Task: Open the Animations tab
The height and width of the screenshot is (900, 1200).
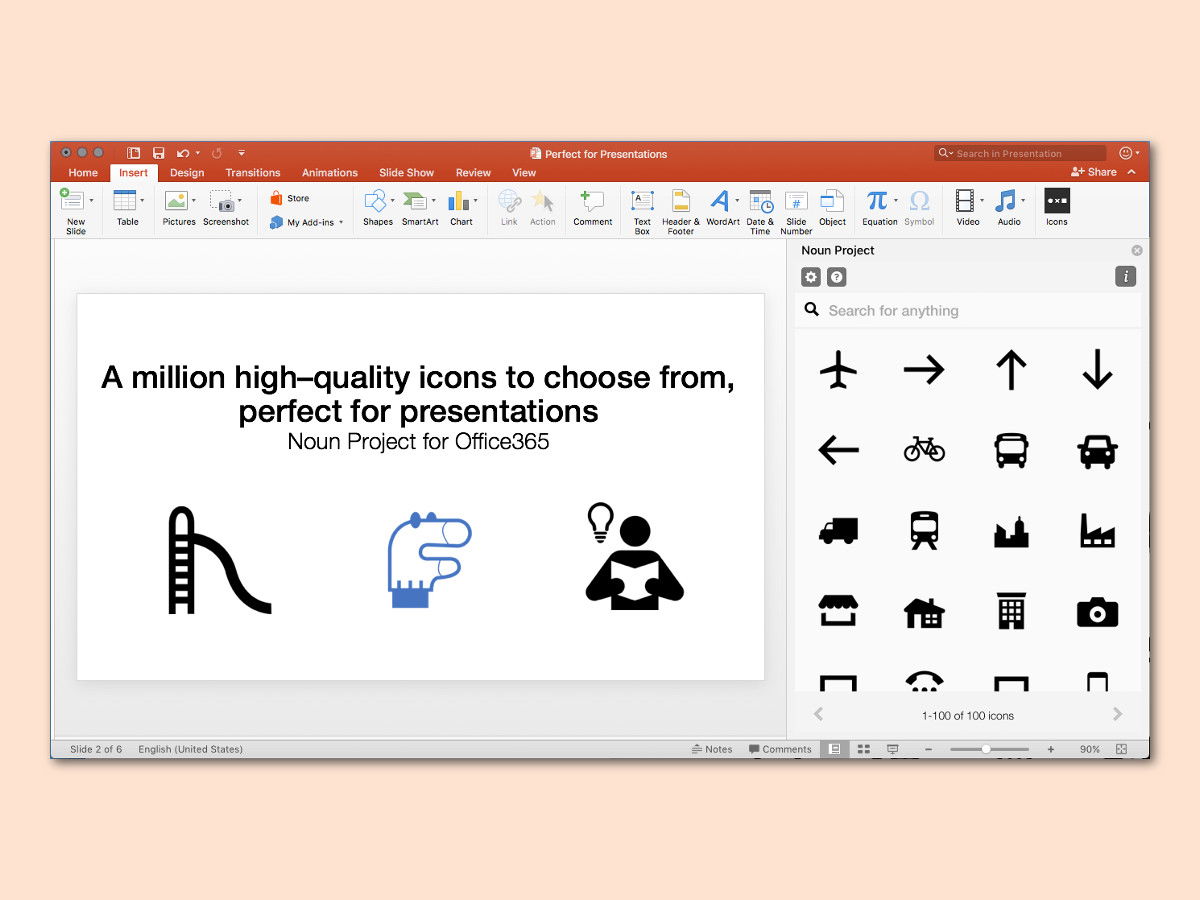Action: 330,173
